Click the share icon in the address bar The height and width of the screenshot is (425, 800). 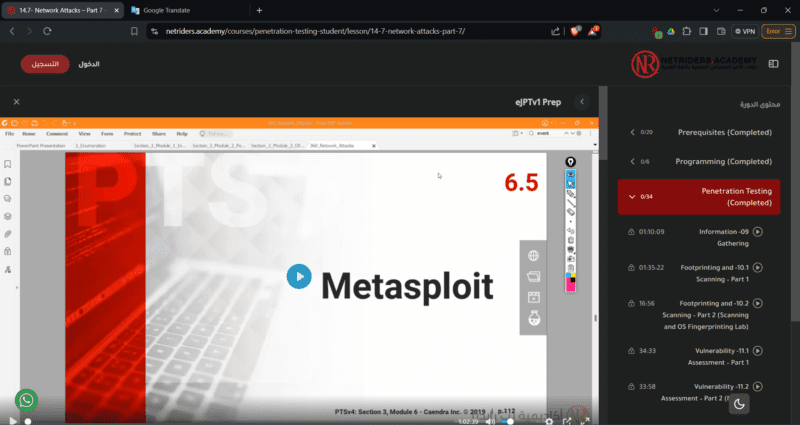[x=555, y=31]
